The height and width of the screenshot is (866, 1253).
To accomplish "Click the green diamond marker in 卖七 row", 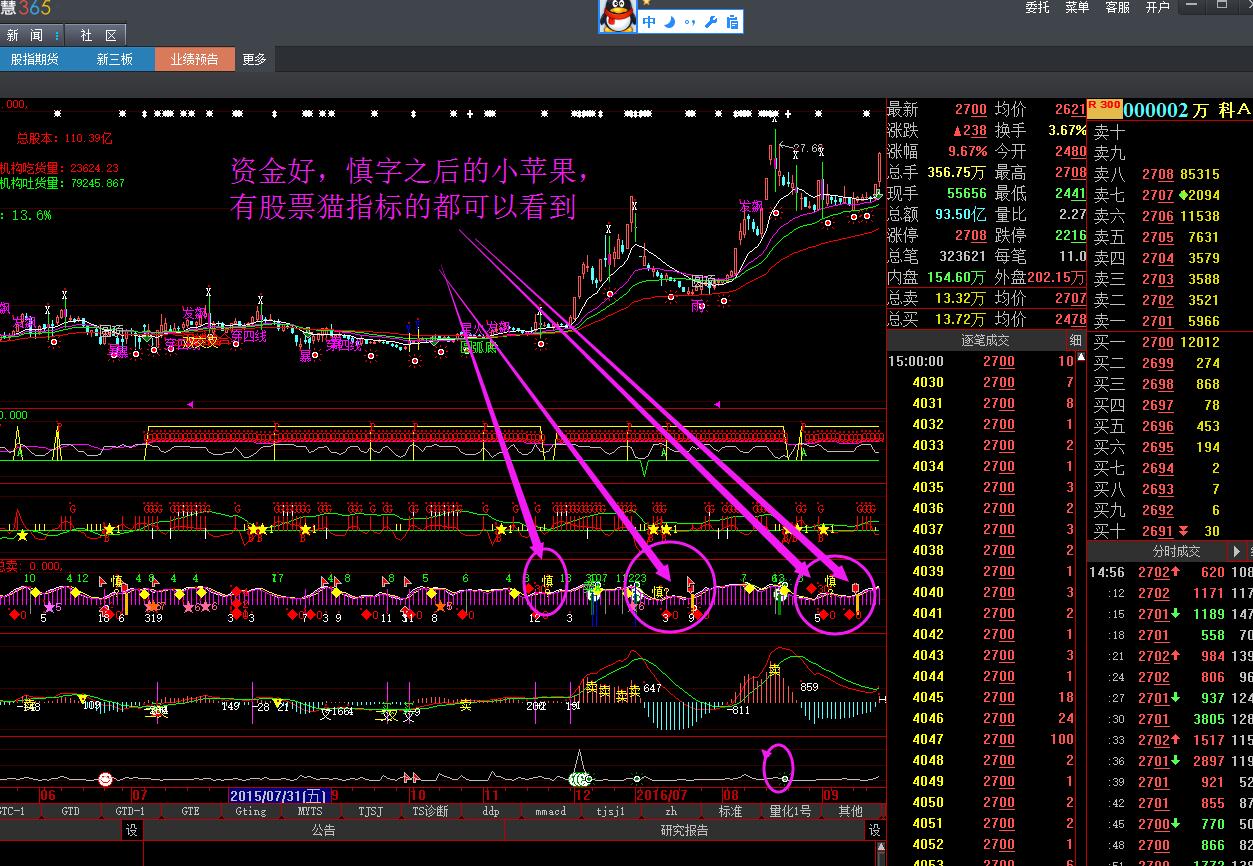I will point(1184,195).
